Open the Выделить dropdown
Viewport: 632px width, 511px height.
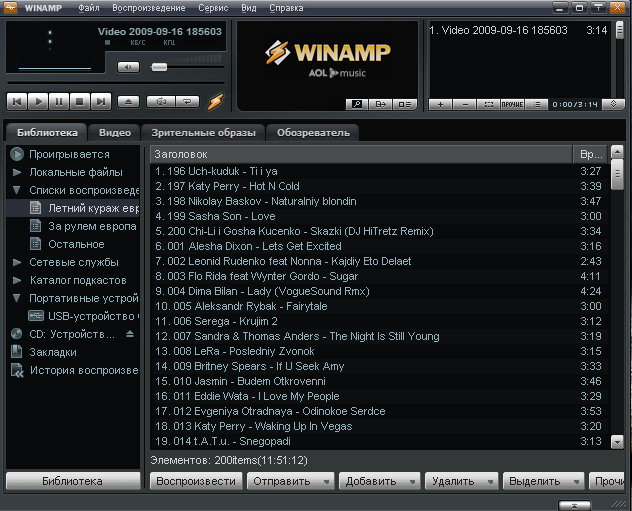543,481
